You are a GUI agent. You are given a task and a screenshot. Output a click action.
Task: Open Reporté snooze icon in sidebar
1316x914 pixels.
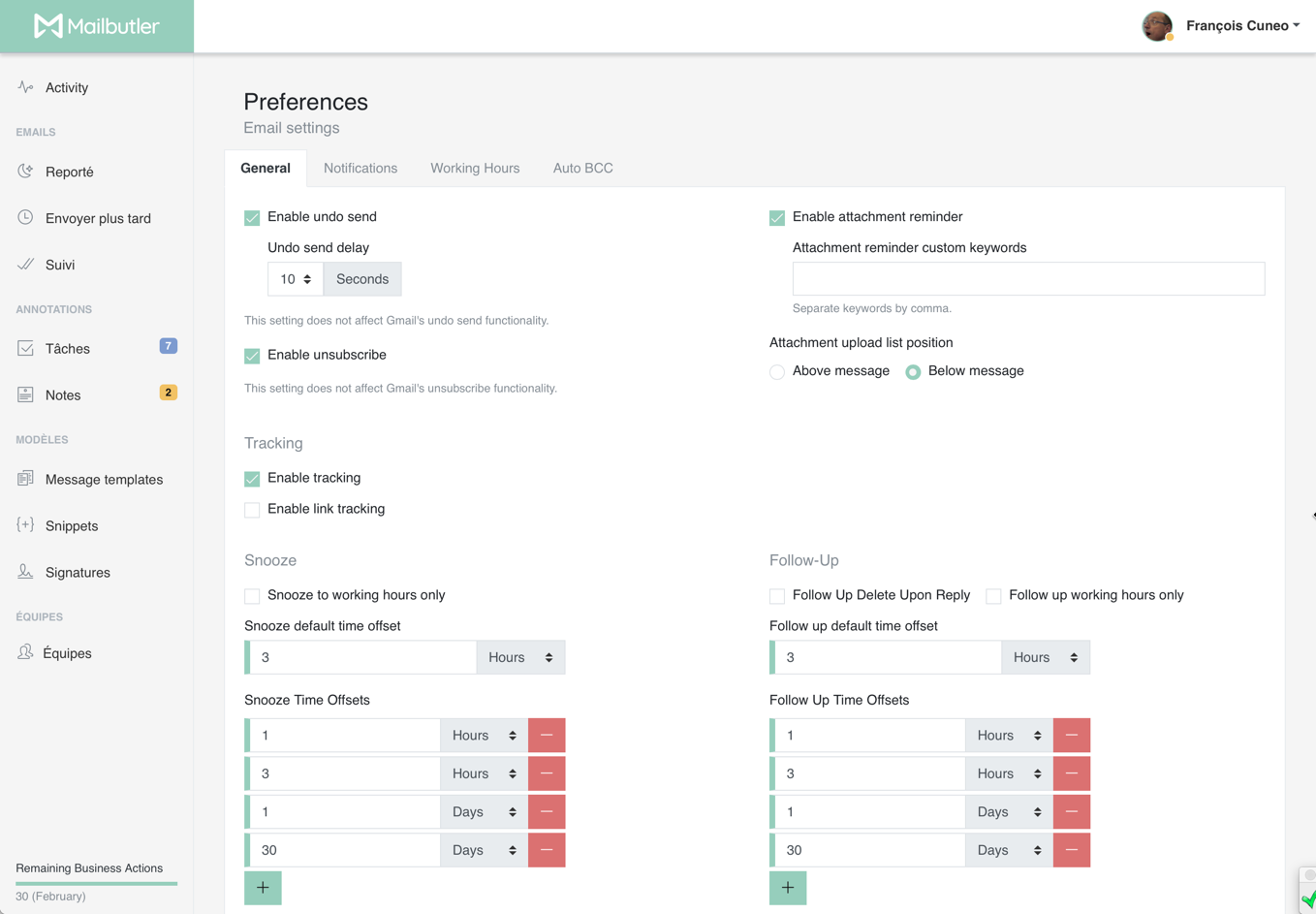point(25,172)
